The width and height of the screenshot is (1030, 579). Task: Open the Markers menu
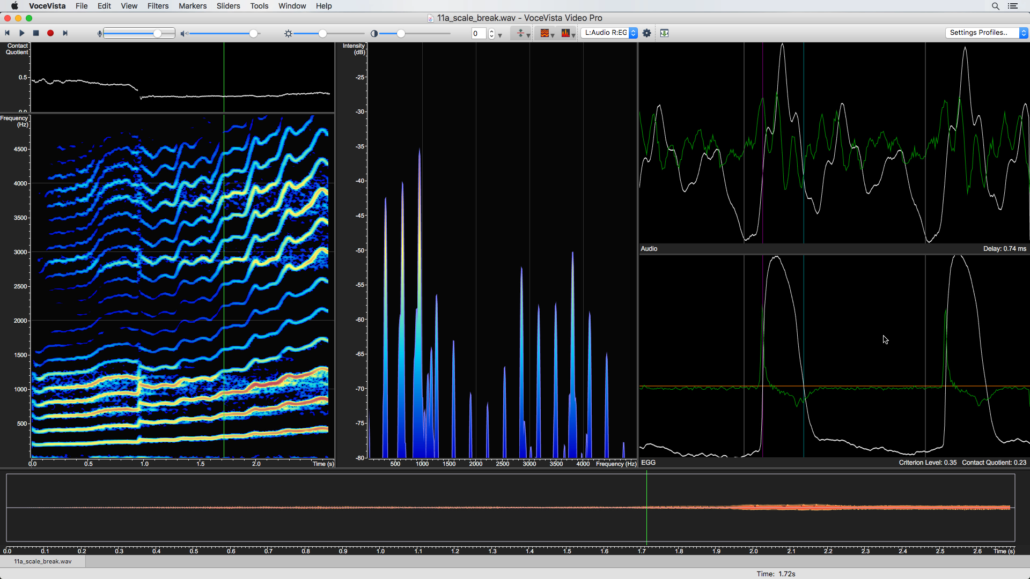191,5
